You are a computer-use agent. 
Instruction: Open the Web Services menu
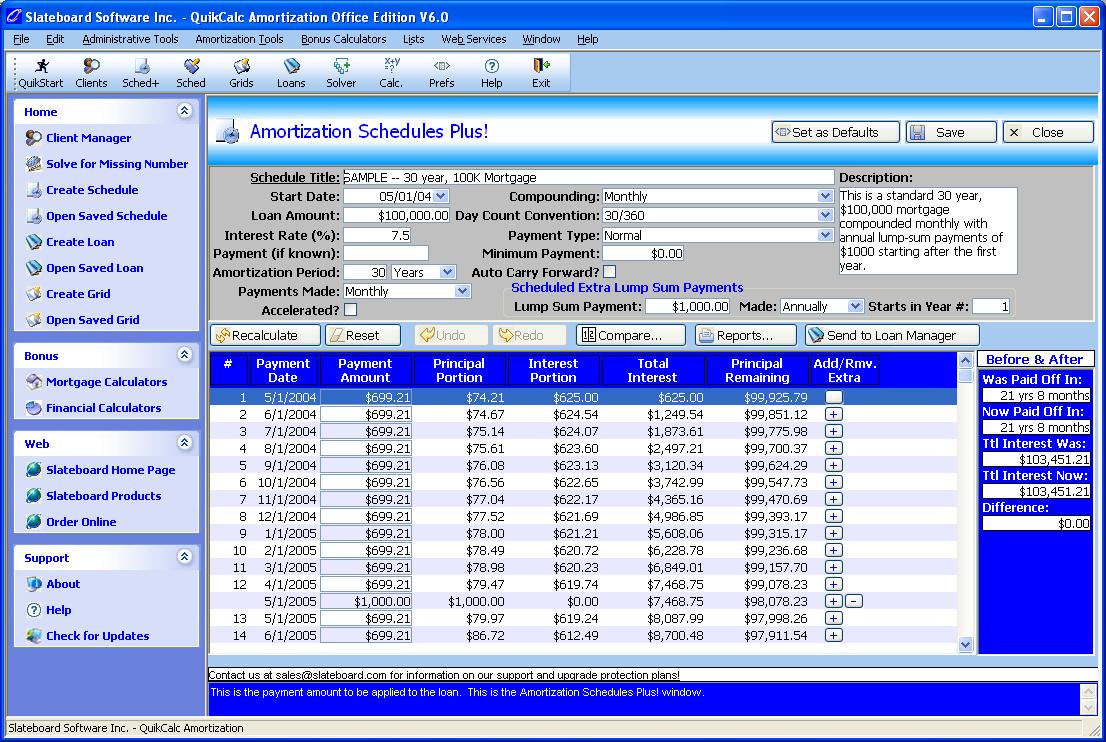pyautogui.click(x=474, y=39)
